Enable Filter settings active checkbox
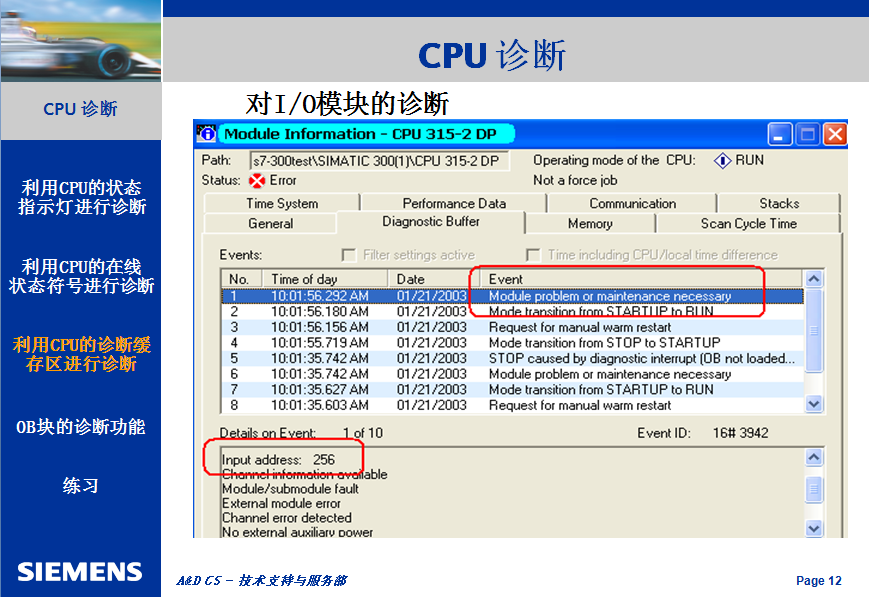 coord(349,255)
